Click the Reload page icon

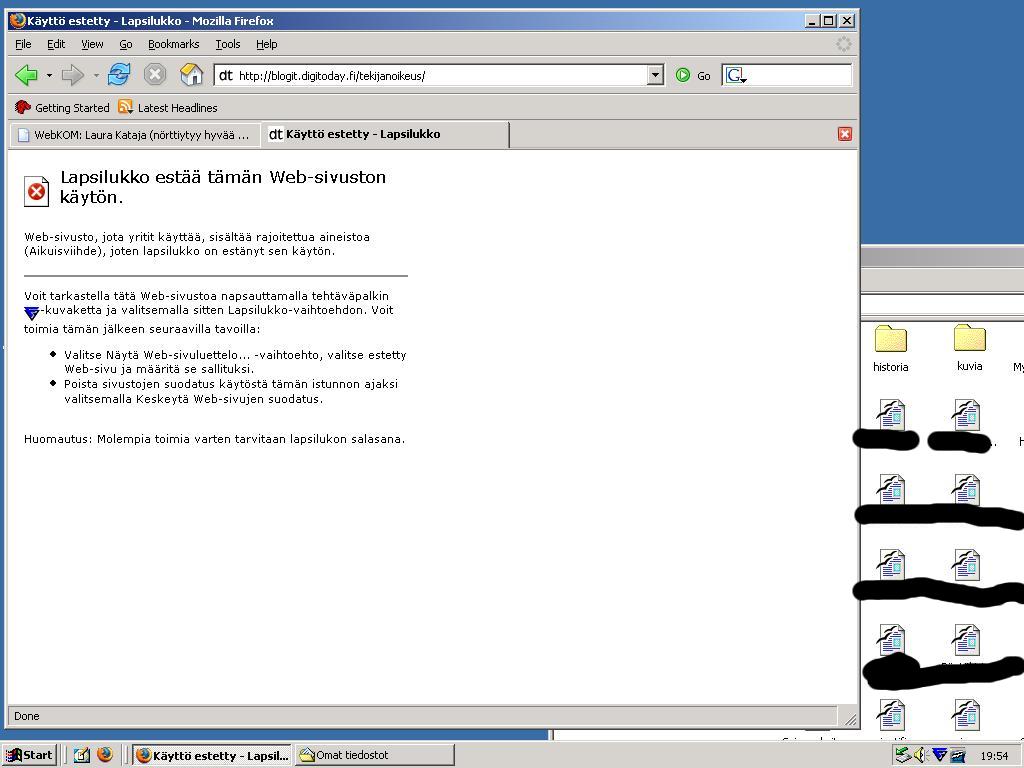point(119,75)
